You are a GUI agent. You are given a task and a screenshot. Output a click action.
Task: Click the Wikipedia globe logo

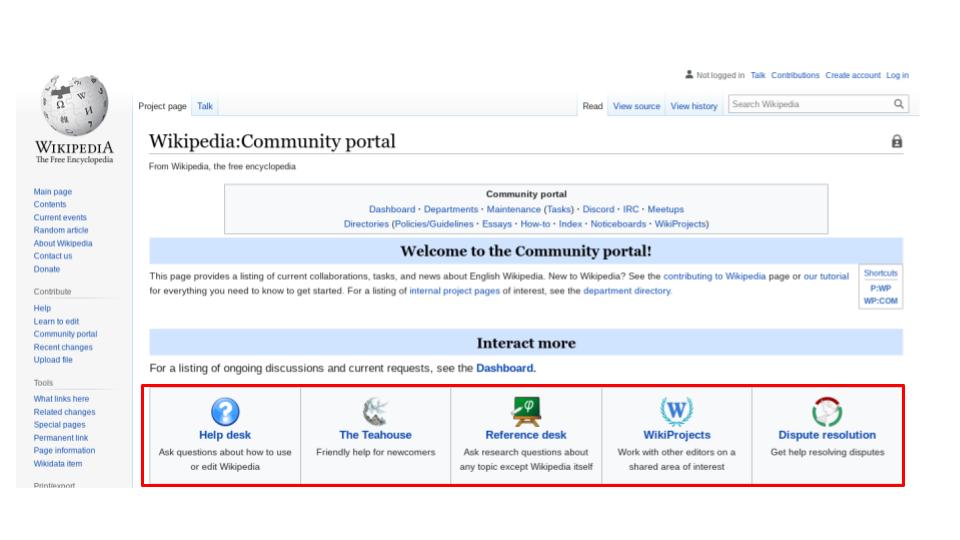[74, 105]
